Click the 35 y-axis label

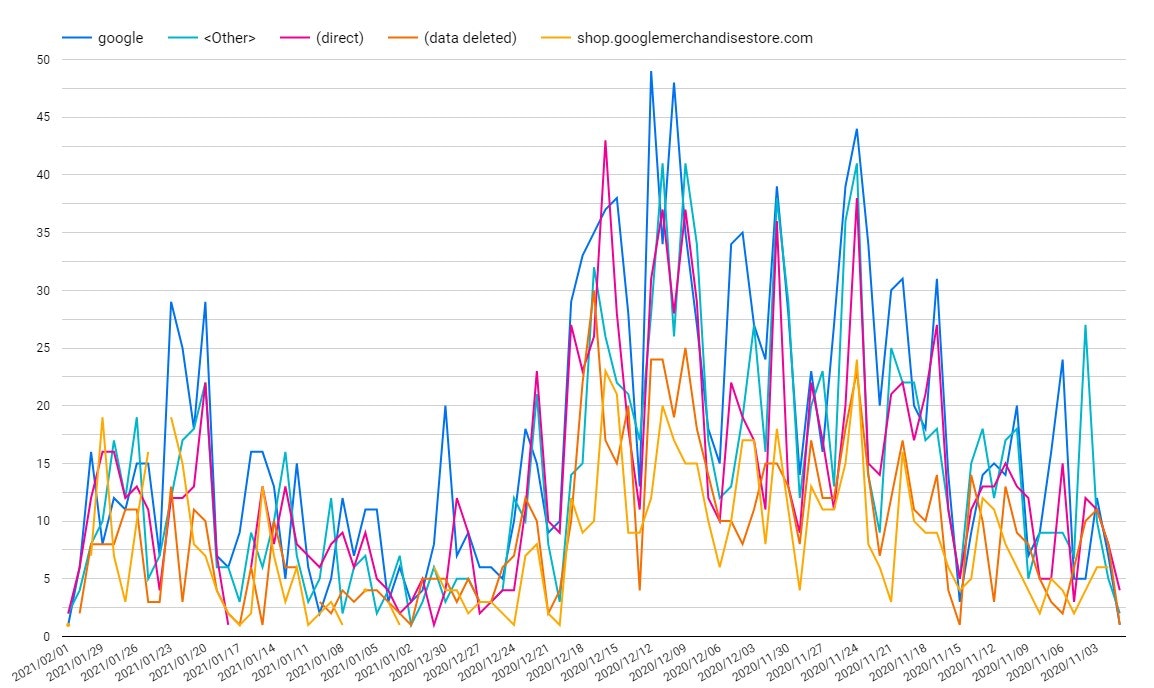pos(43,233)
